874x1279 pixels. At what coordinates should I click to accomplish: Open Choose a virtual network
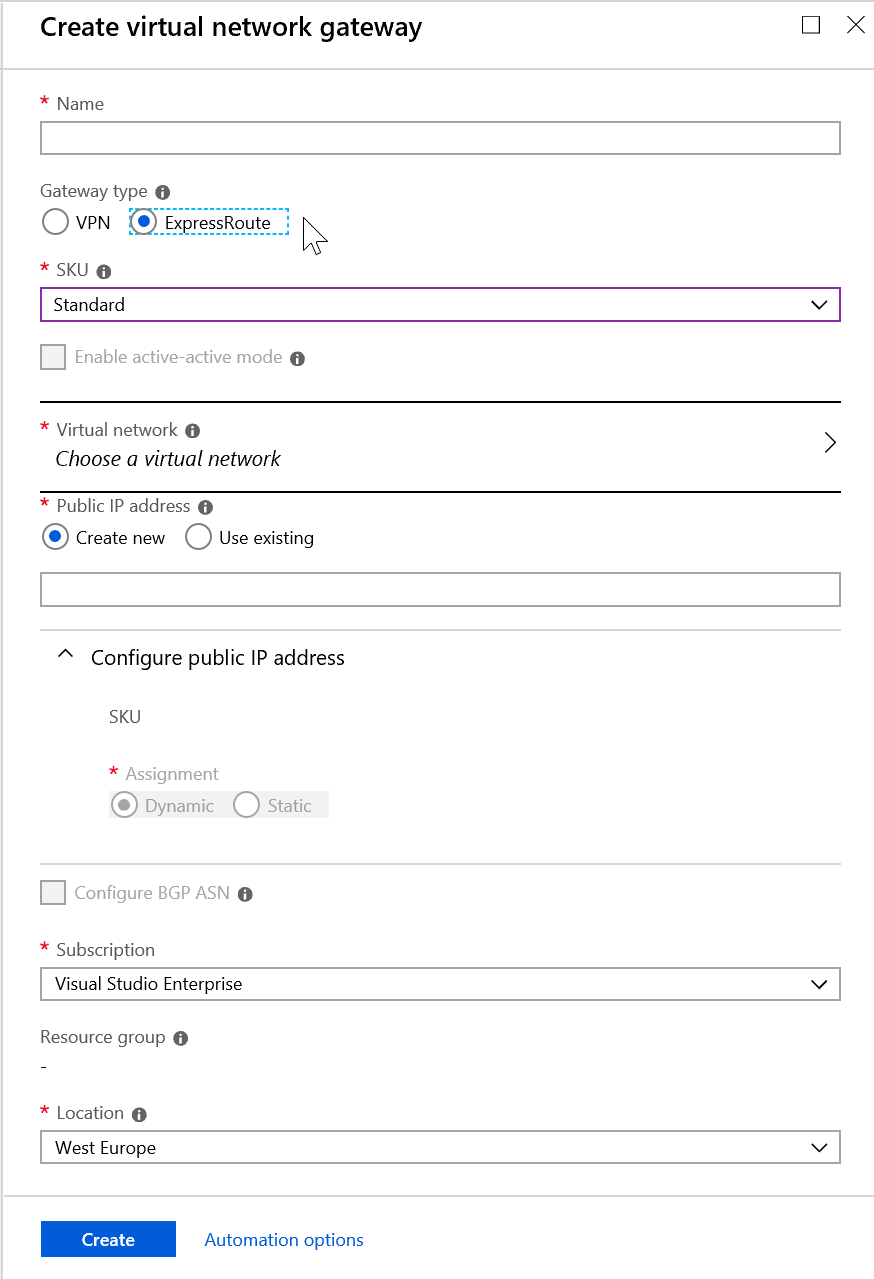440,446
